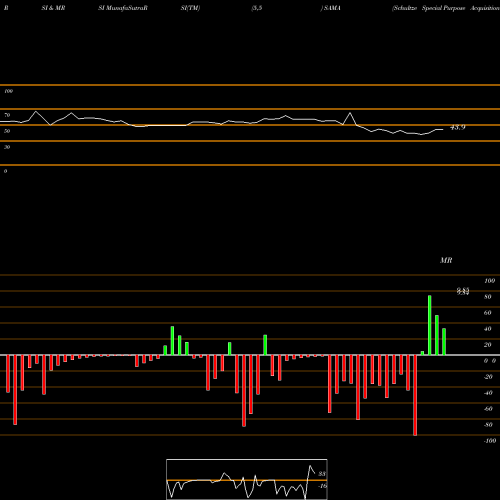The height and width of the screenshot is (500, 500).
Task: Click the 70 level label on RSI axis
Action: 7,115
